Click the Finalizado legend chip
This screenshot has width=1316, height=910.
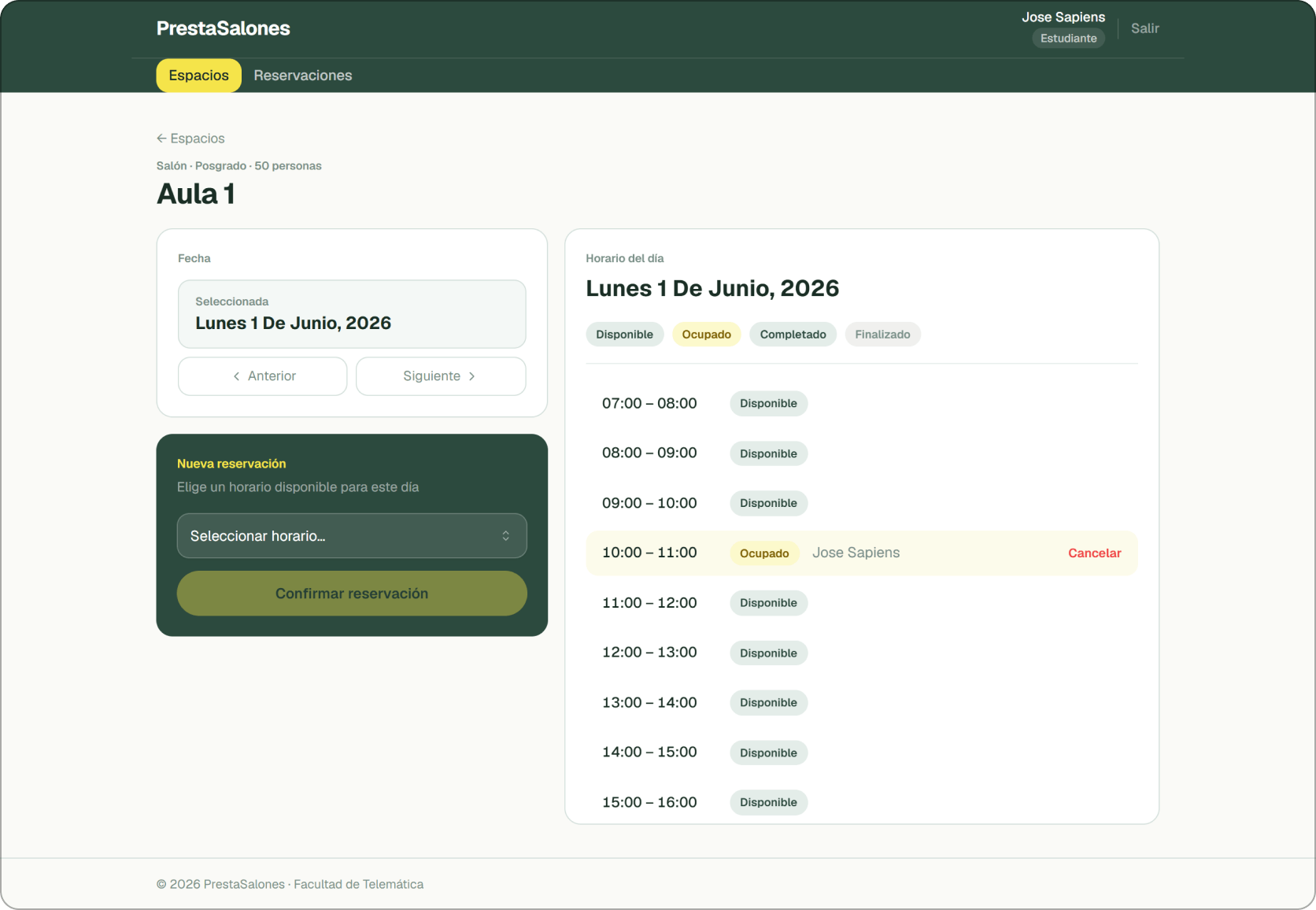click(x=882, y=335)
